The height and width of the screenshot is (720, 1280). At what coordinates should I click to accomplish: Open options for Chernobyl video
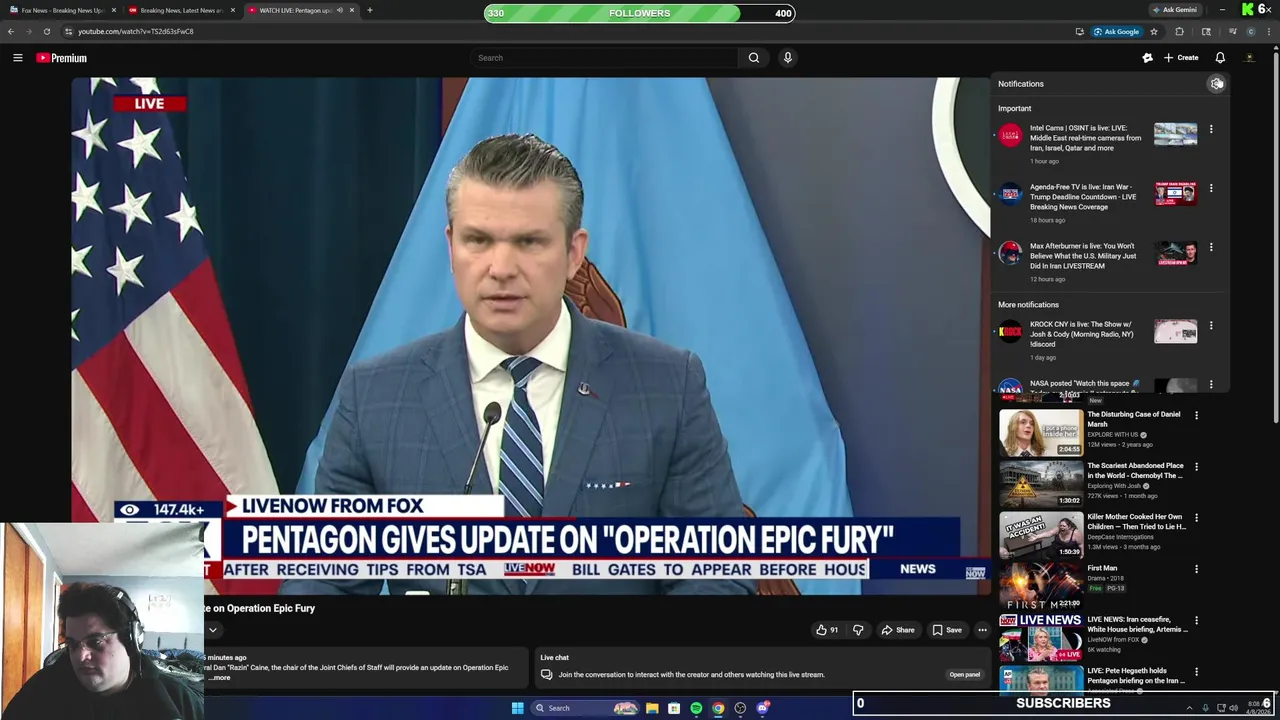click(1196, 466)
